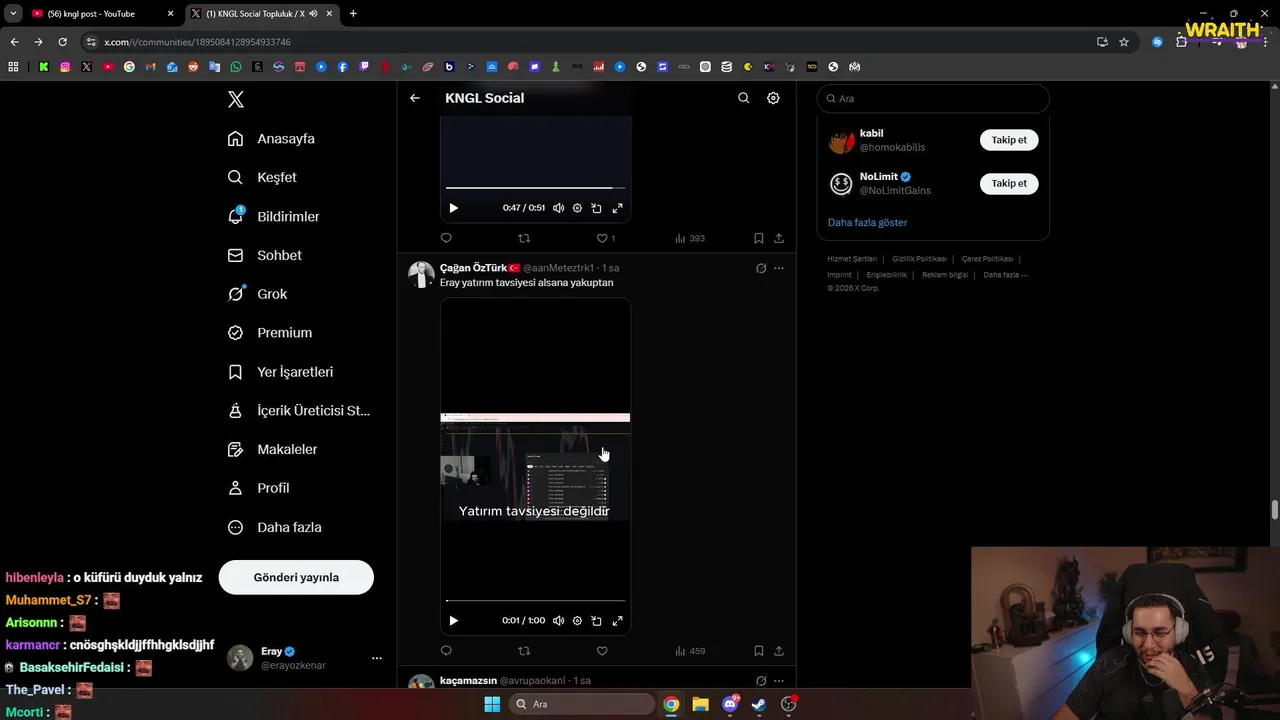This screenshot has width=1280, height=720.
Task: View 393 views analytics
Action: click(x=690, y=238)
